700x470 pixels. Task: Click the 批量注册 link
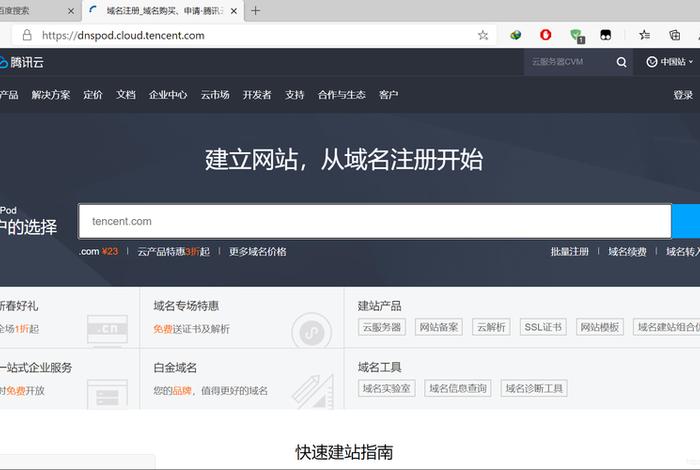point(570,252)
